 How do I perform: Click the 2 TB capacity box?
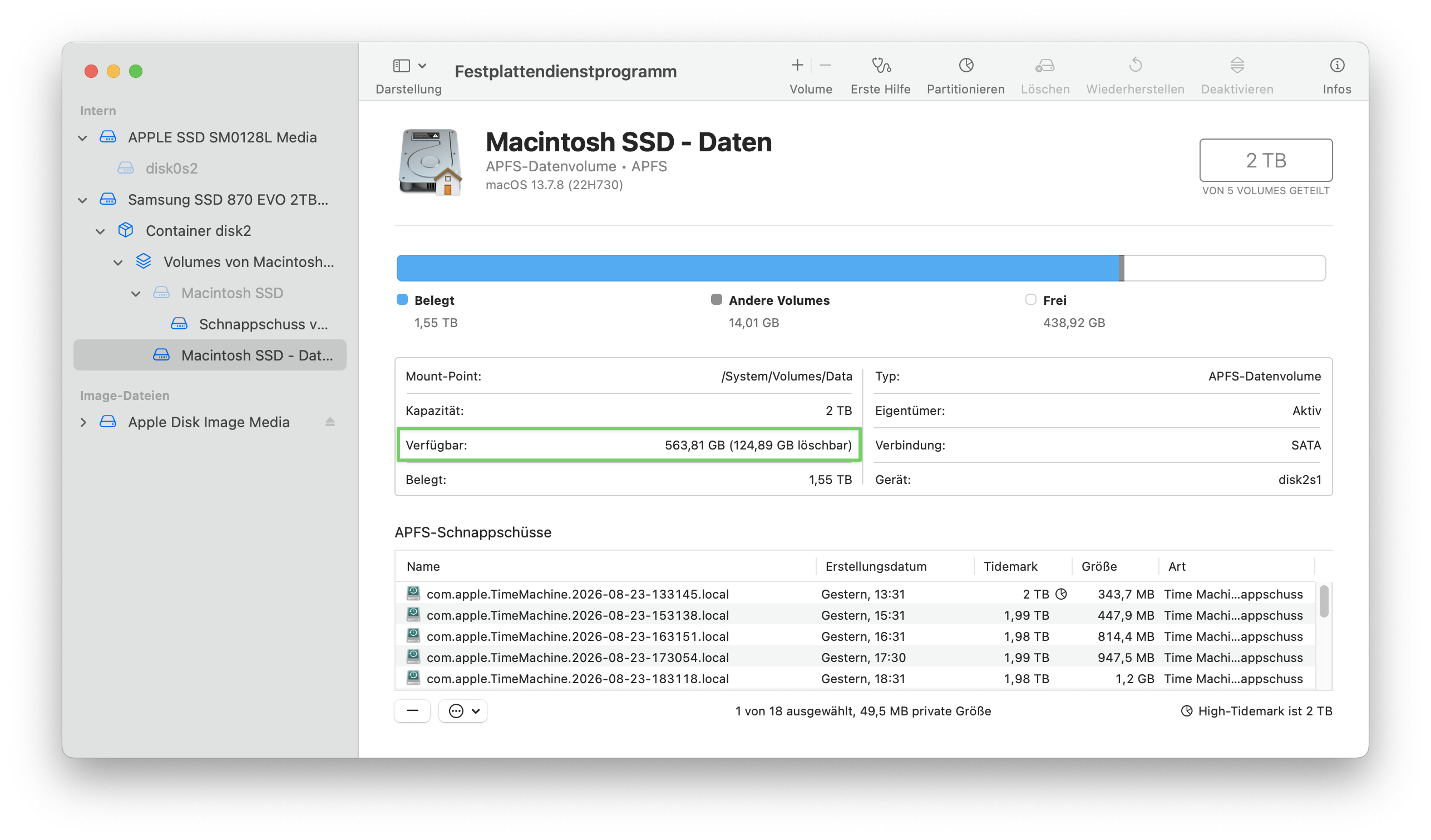1266,160
